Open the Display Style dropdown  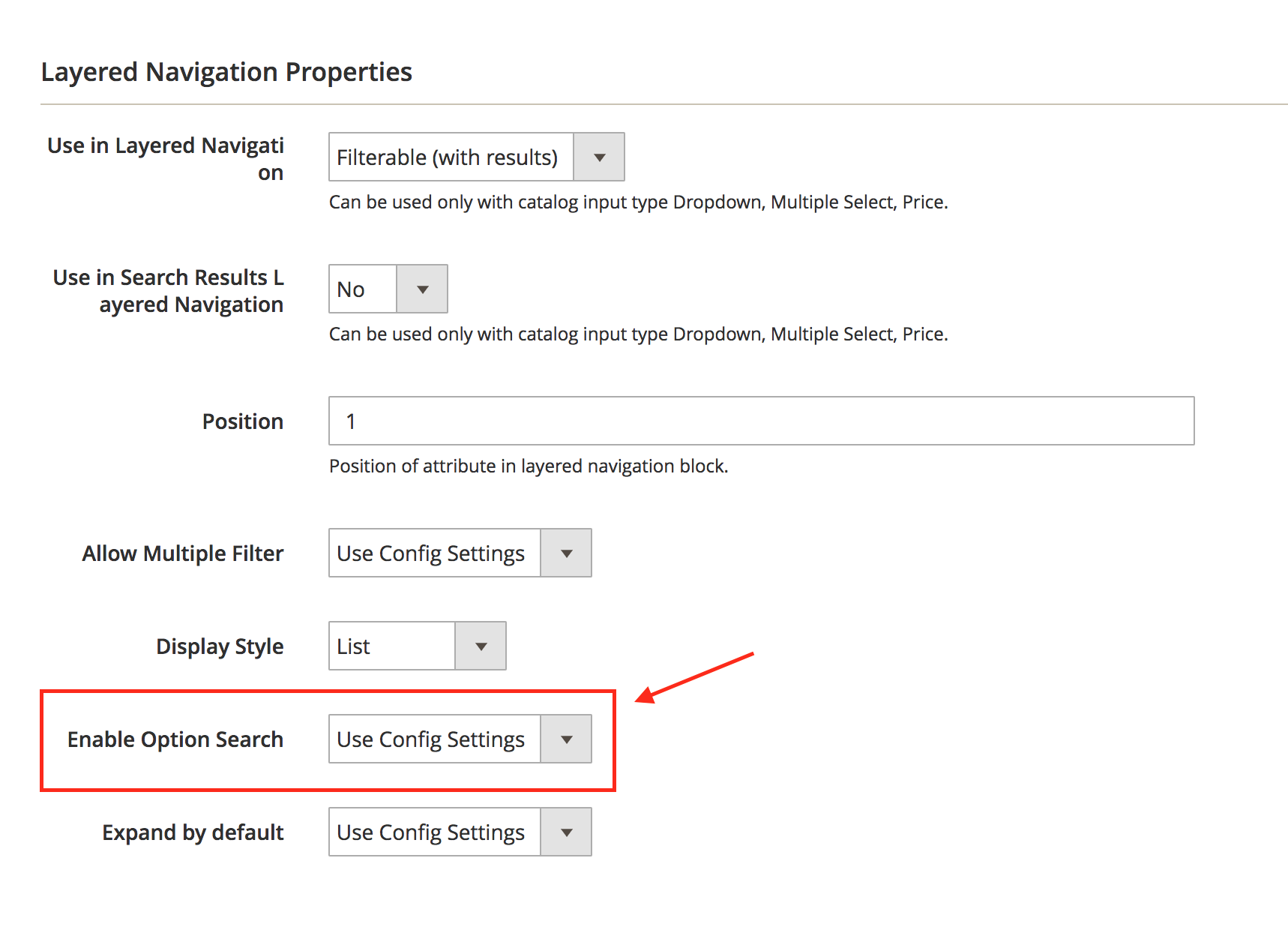(417, 646)
